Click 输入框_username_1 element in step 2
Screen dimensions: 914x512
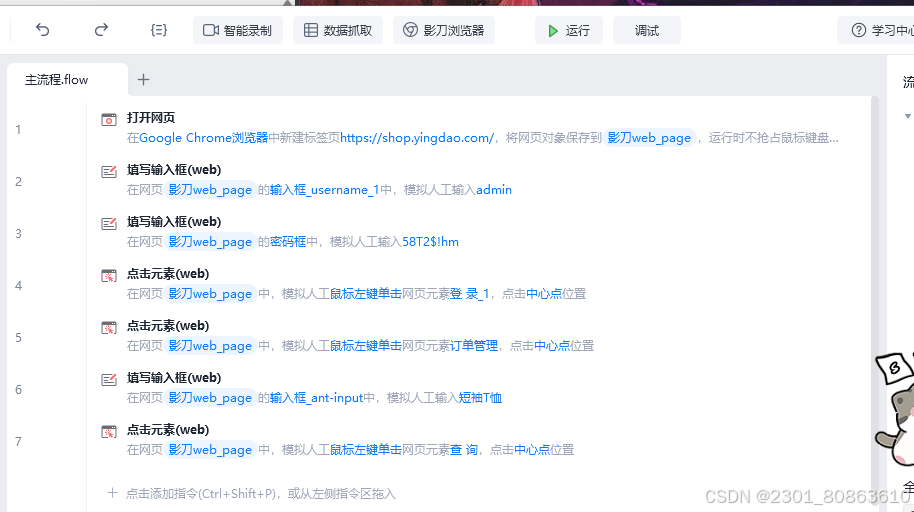tap(325, 190)
